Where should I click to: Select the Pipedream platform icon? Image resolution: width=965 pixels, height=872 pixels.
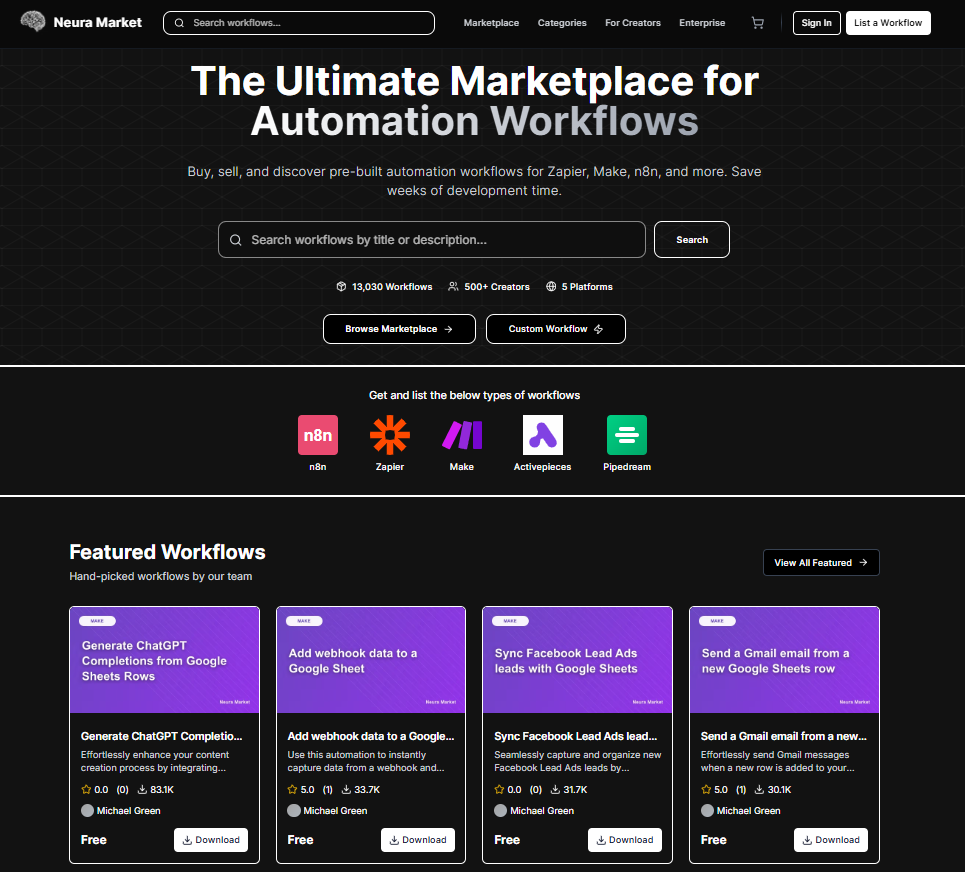pyautogui.click(x=627, y=435)
